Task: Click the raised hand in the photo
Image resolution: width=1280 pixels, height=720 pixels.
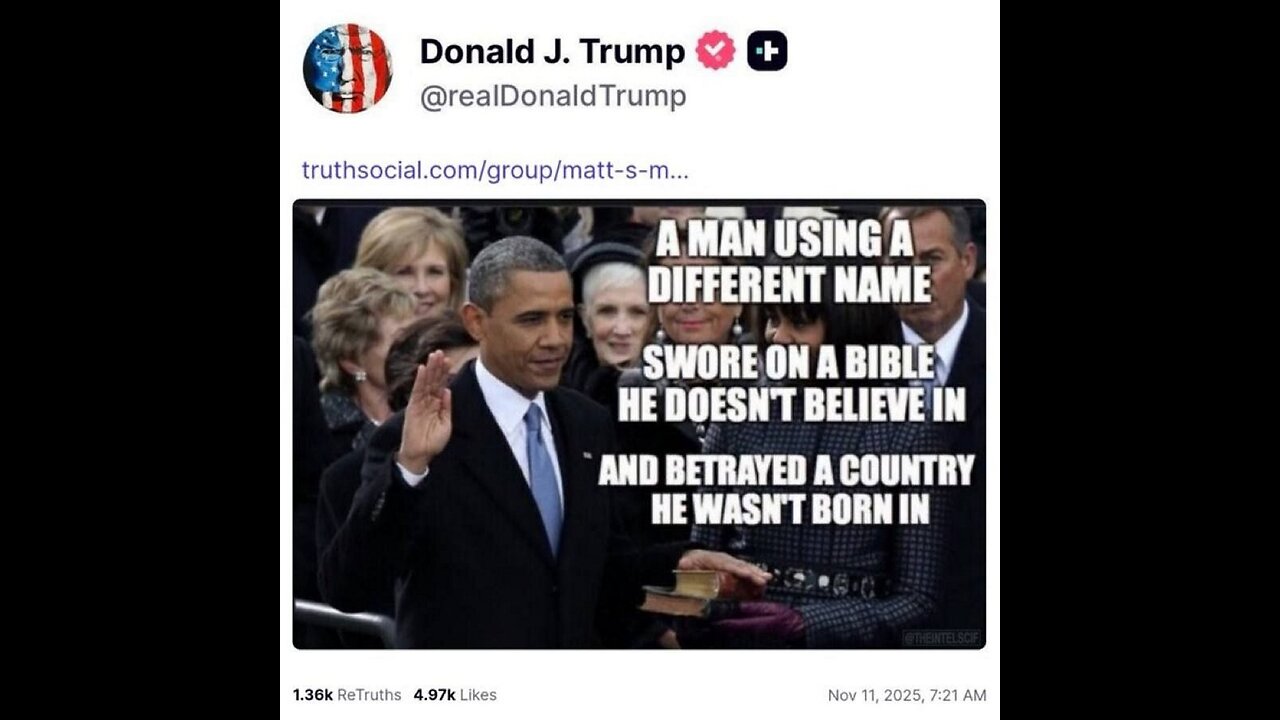Action: 426,412
